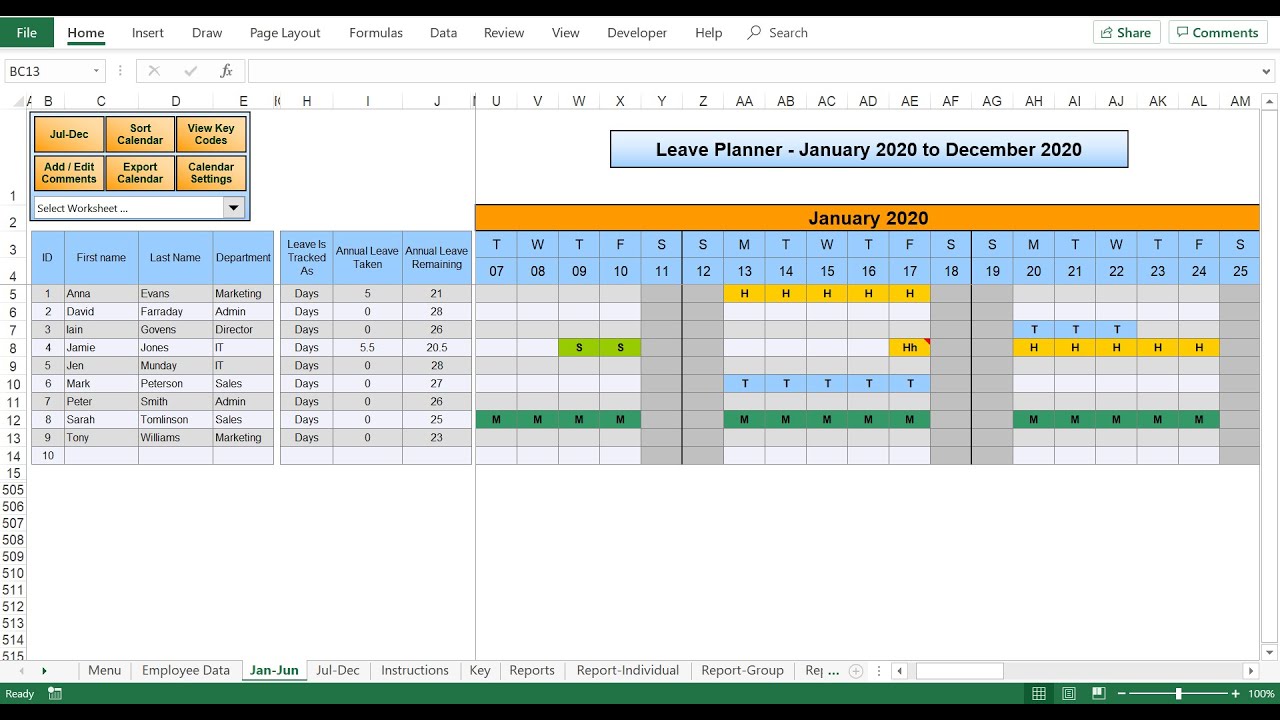Switch to Page Break Preview icon
1280x720 pixels.
(1098, 693)
